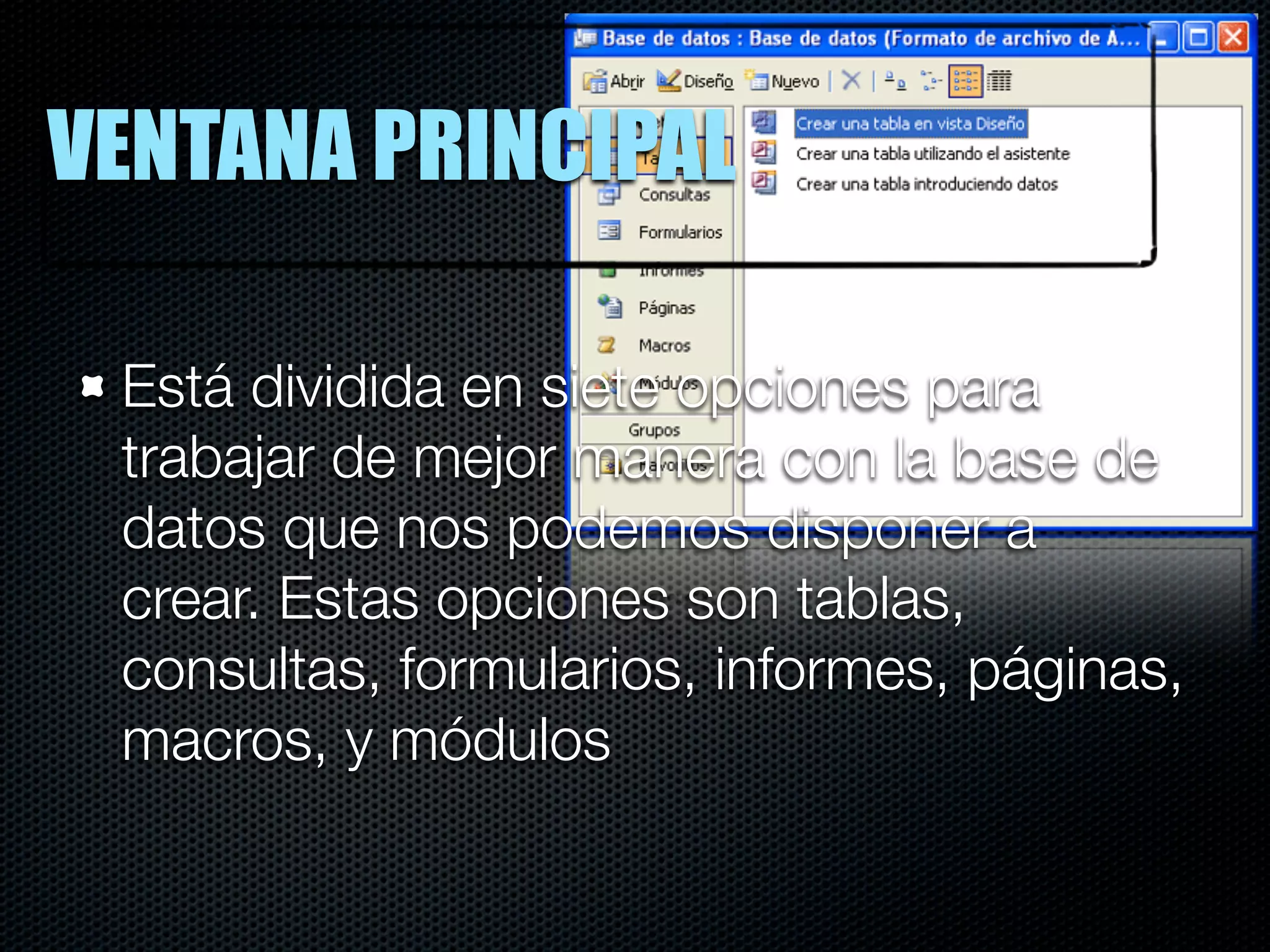Toggle the list view button

click(x=965, y=81)
